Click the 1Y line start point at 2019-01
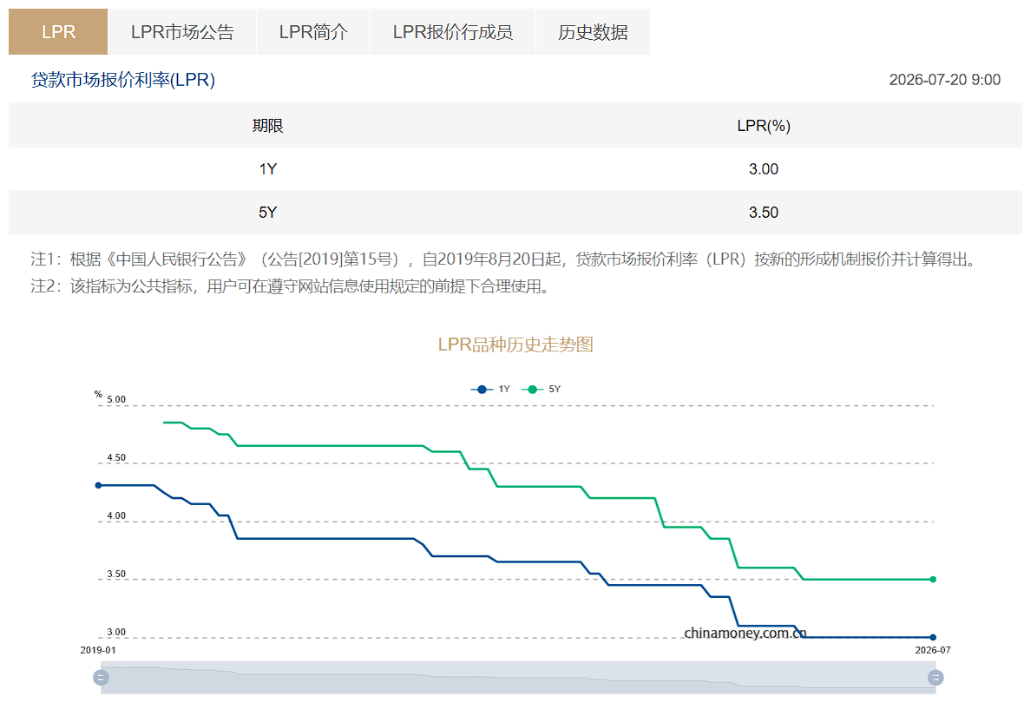Screen dimensions: 1024x724 tap(99, 485)
